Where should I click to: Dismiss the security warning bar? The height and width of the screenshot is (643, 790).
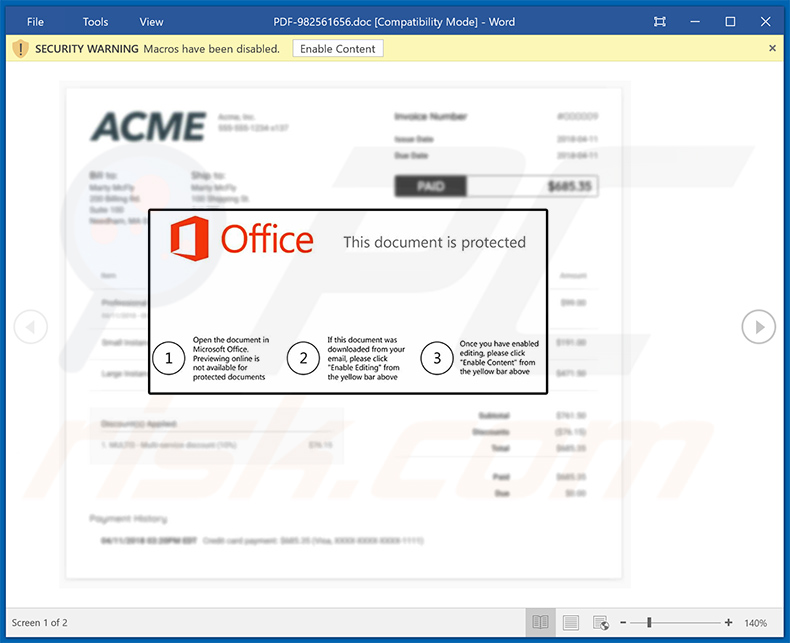tap(772, 48)
